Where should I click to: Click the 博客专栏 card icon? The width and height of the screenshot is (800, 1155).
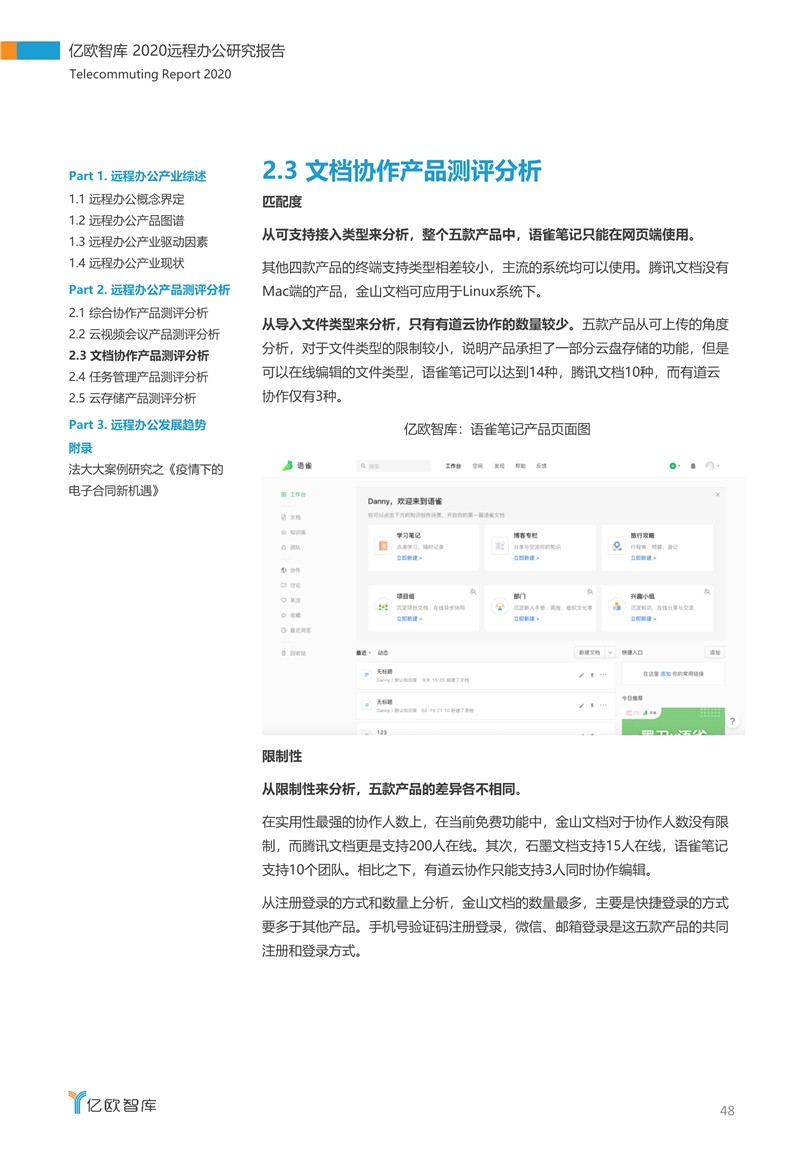(x=499, y=546)
